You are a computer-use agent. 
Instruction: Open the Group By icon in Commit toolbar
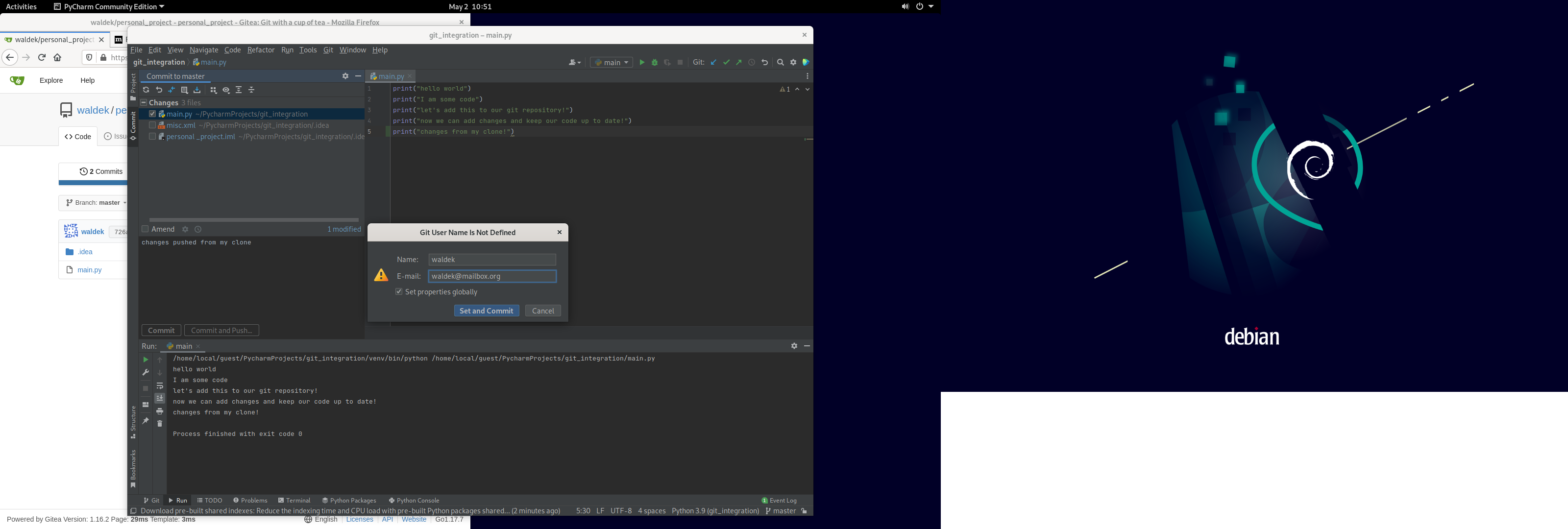point(214,90)
